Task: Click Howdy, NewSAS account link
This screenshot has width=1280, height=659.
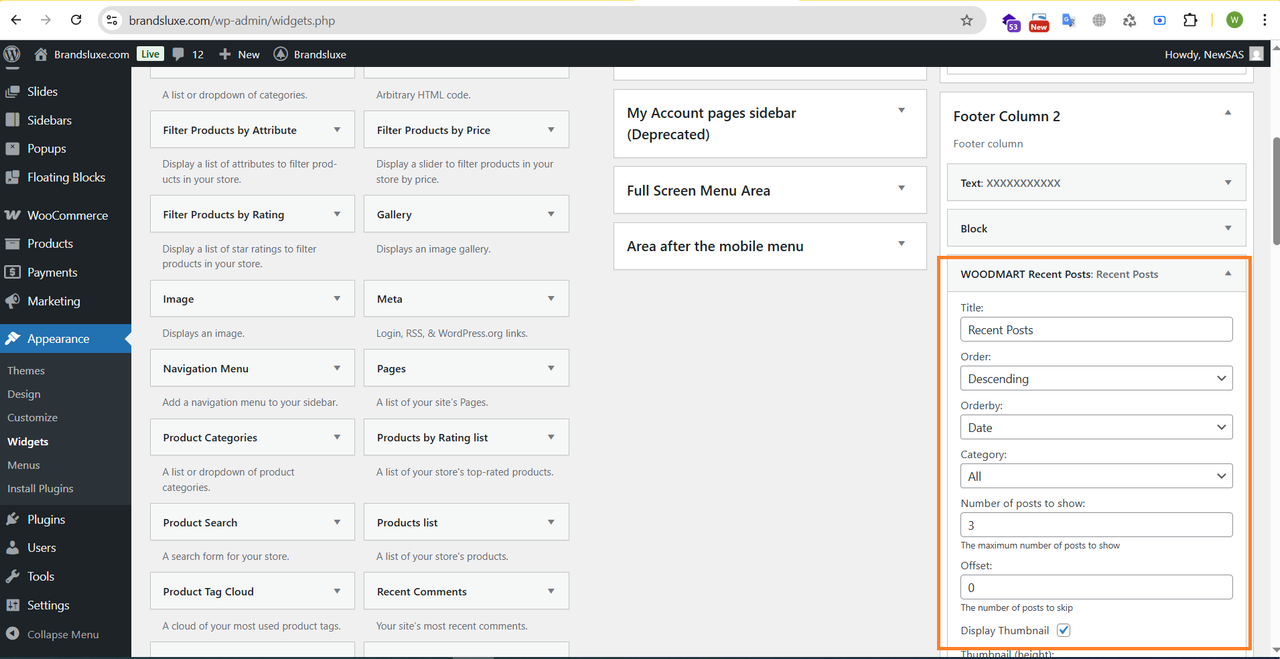Action: (1214, 54)
